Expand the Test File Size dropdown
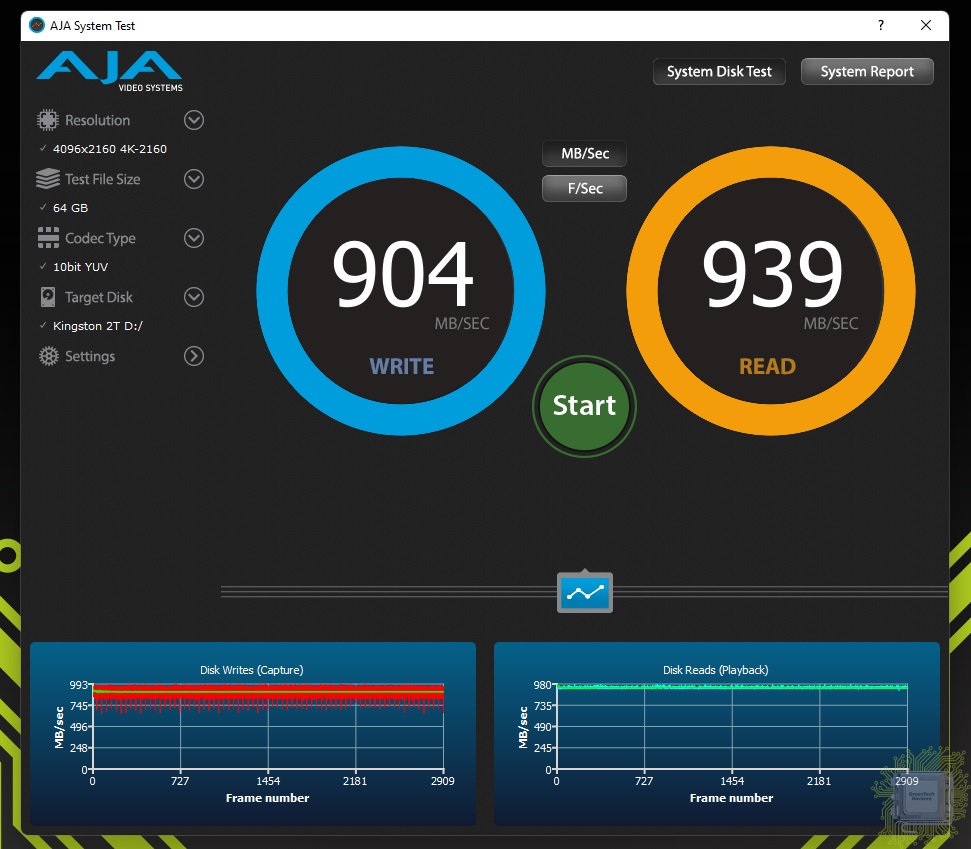 click(x=194, y=179)
